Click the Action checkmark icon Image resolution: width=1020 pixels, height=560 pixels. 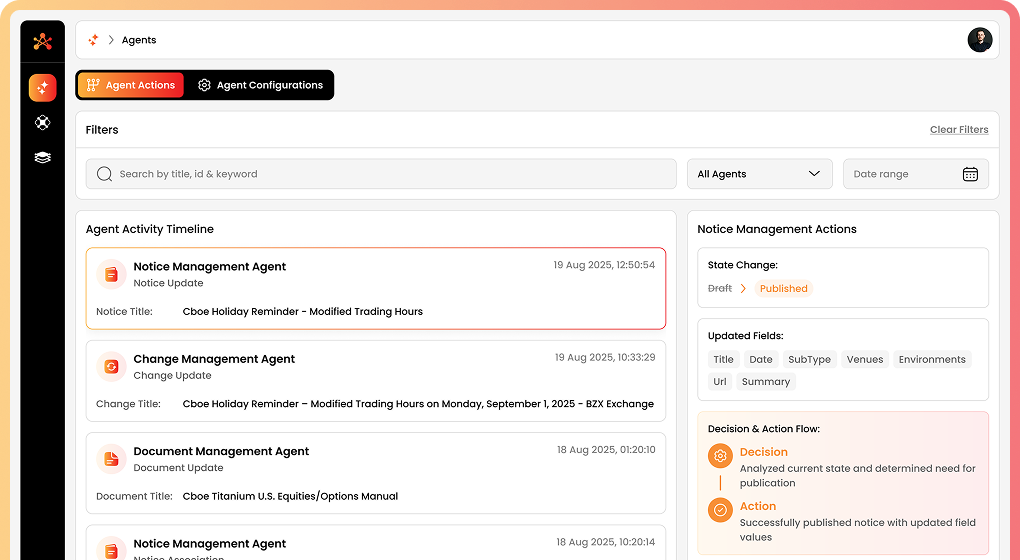click(x=719, y=510)
